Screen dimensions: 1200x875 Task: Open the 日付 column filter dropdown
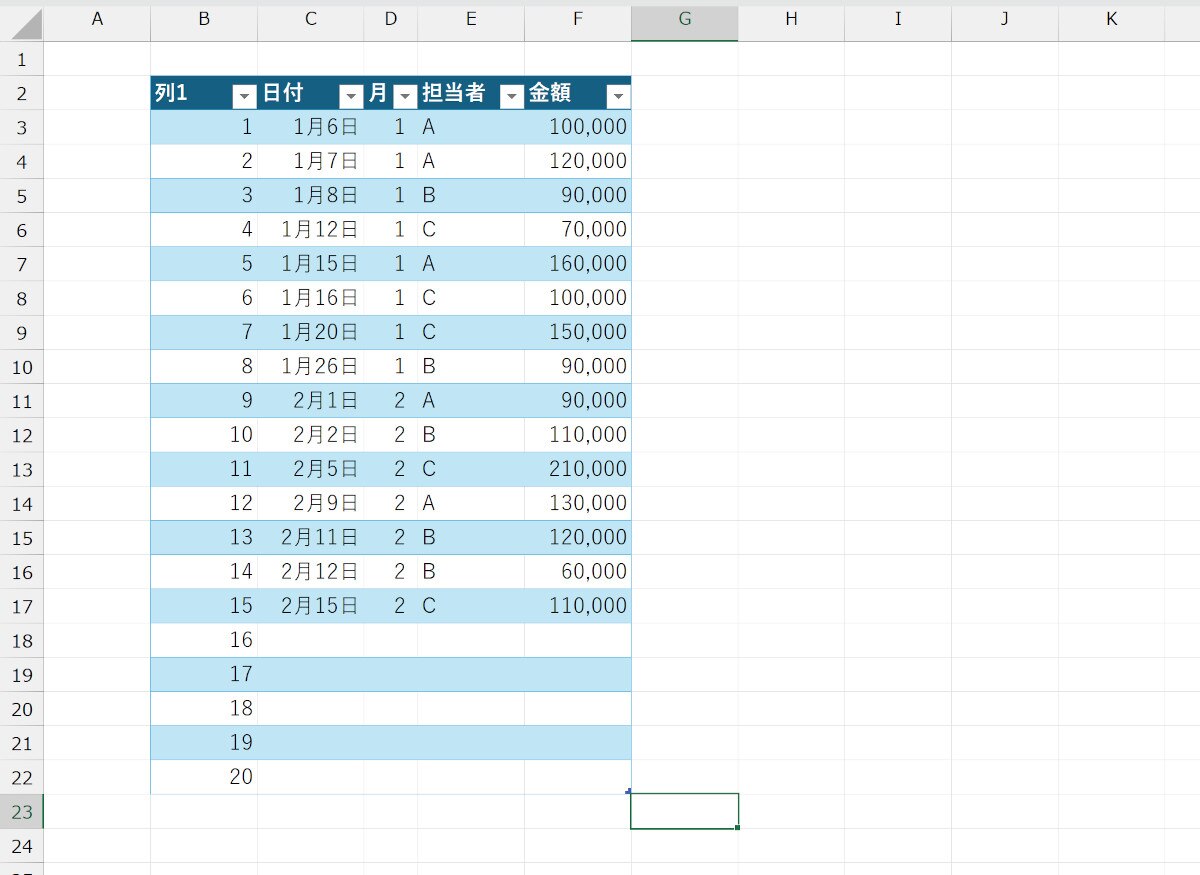351,96
